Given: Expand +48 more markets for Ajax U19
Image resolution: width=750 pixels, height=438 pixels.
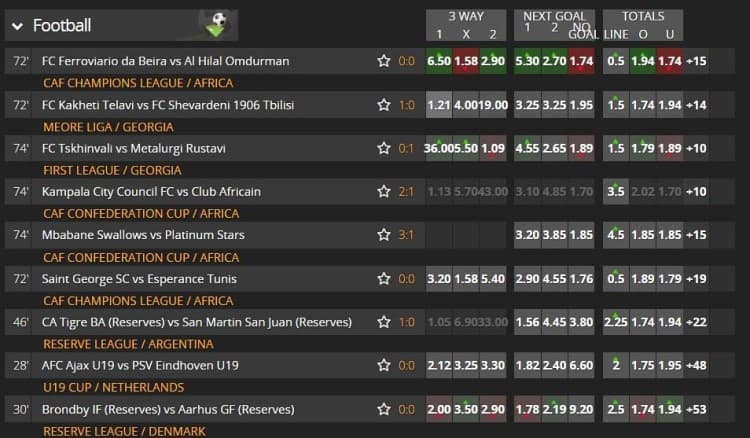Looking at the screenshot, I should click(696, 365).
